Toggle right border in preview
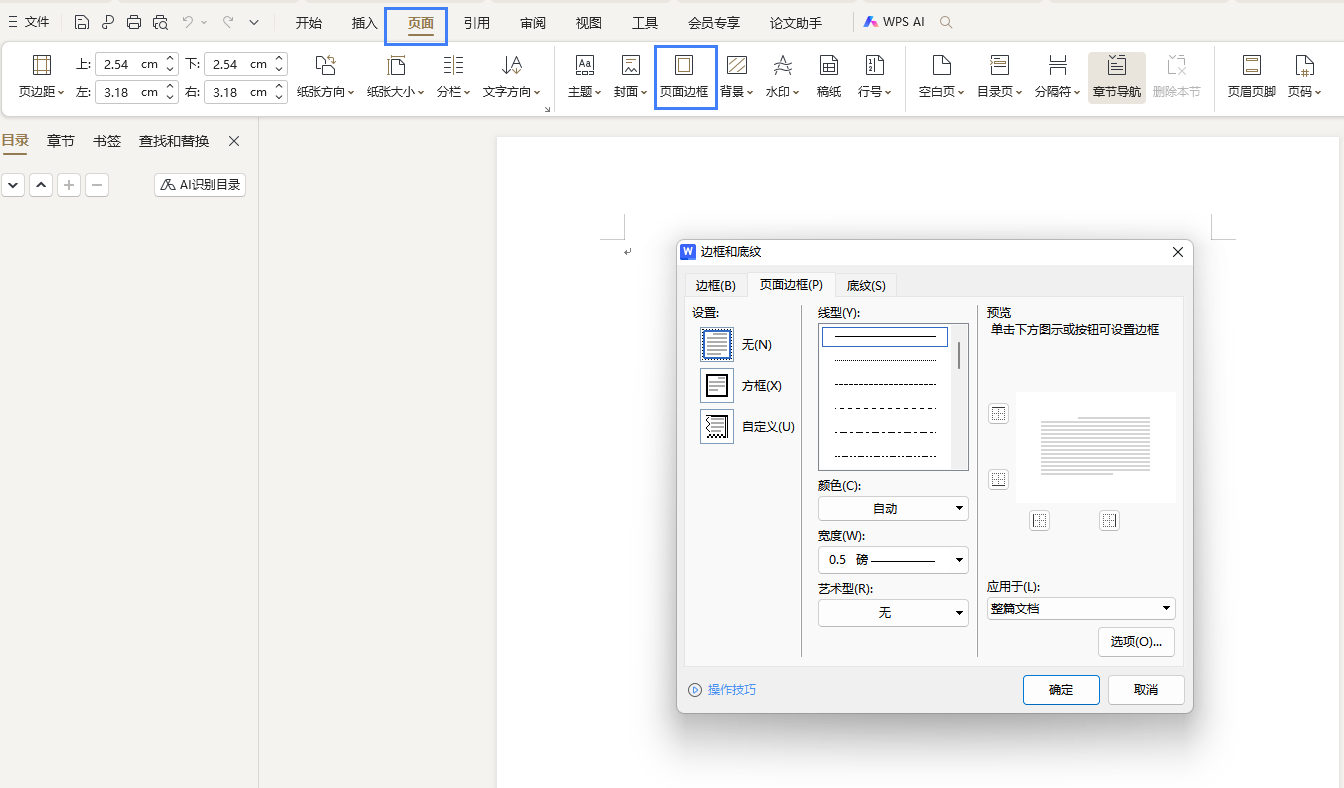 (1109, 520)
